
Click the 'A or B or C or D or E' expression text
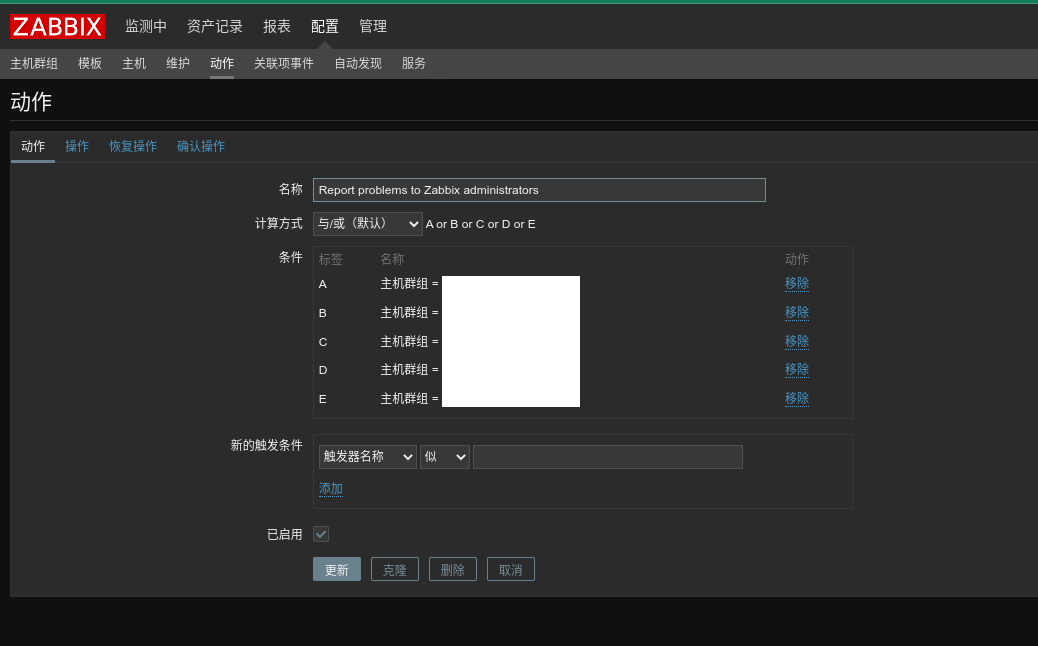tap(481, 224)
